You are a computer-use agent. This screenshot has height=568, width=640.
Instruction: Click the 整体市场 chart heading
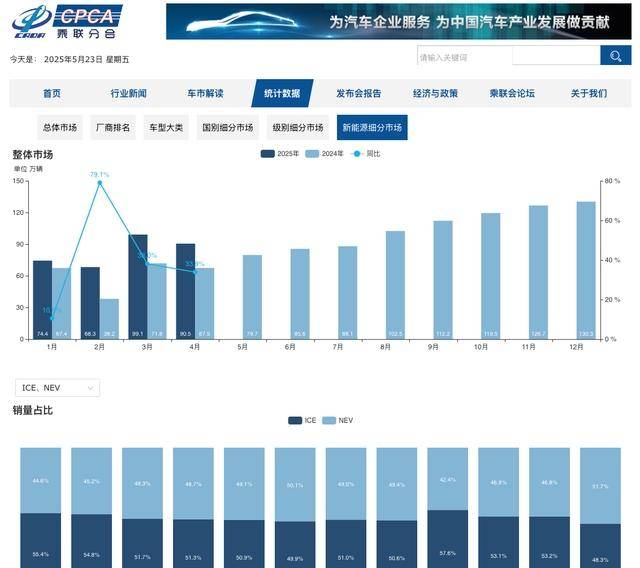tap(33, 155)
